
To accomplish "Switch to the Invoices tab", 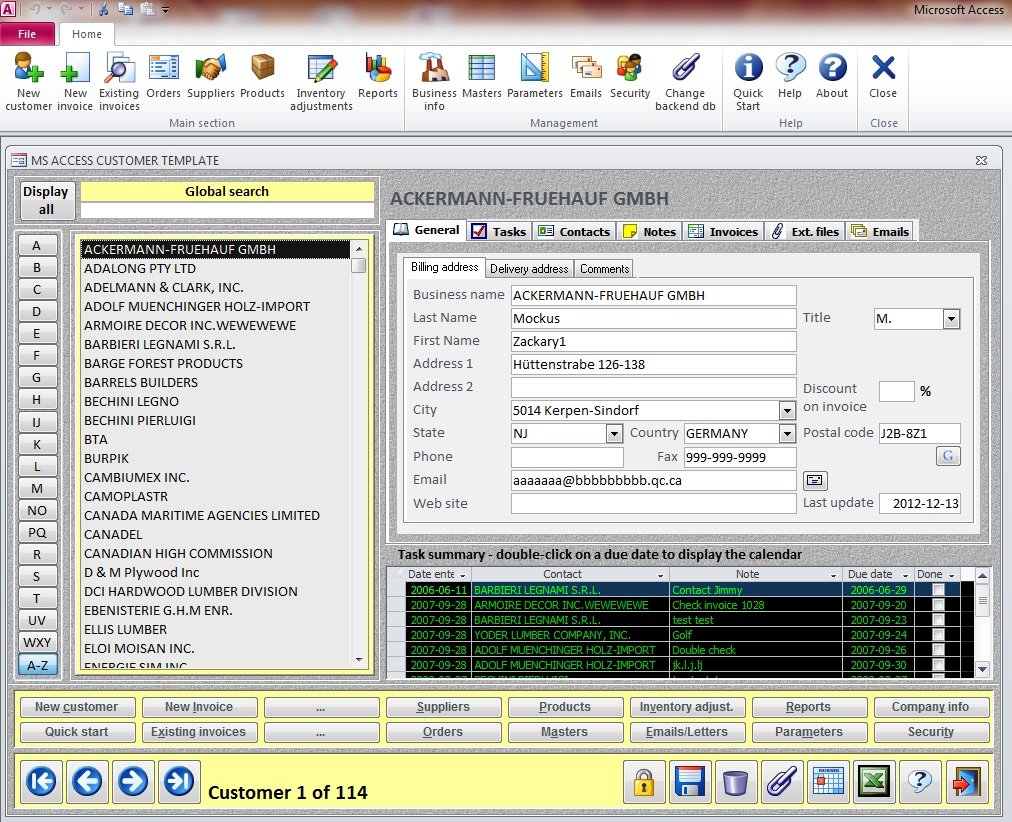I will coord(724,231).
